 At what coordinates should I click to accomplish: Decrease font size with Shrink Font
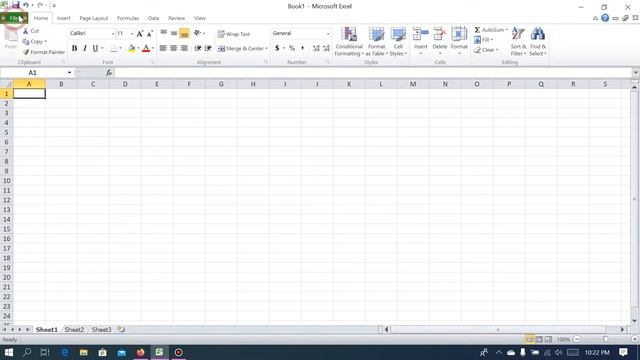pos(150,34)
